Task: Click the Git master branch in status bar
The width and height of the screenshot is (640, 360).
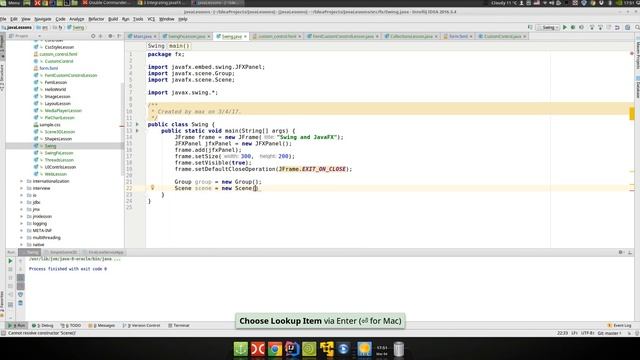Action: tap(609, 333)
